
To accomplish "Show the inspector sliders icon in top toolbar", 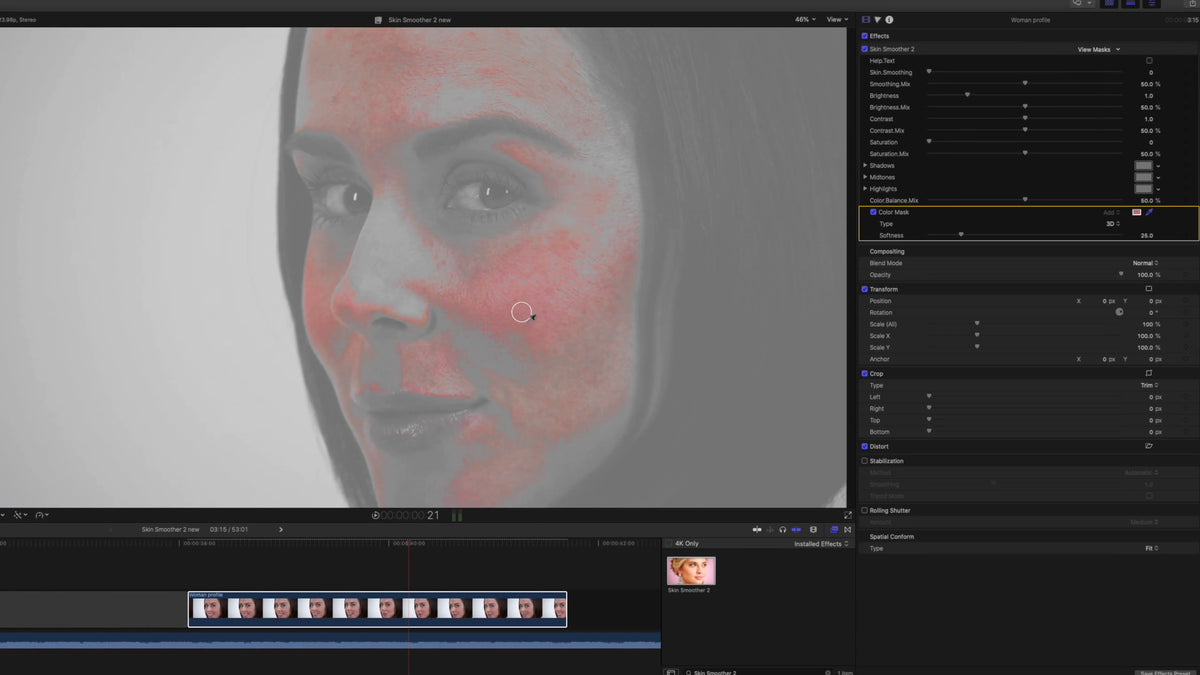I will [1152, 3].
